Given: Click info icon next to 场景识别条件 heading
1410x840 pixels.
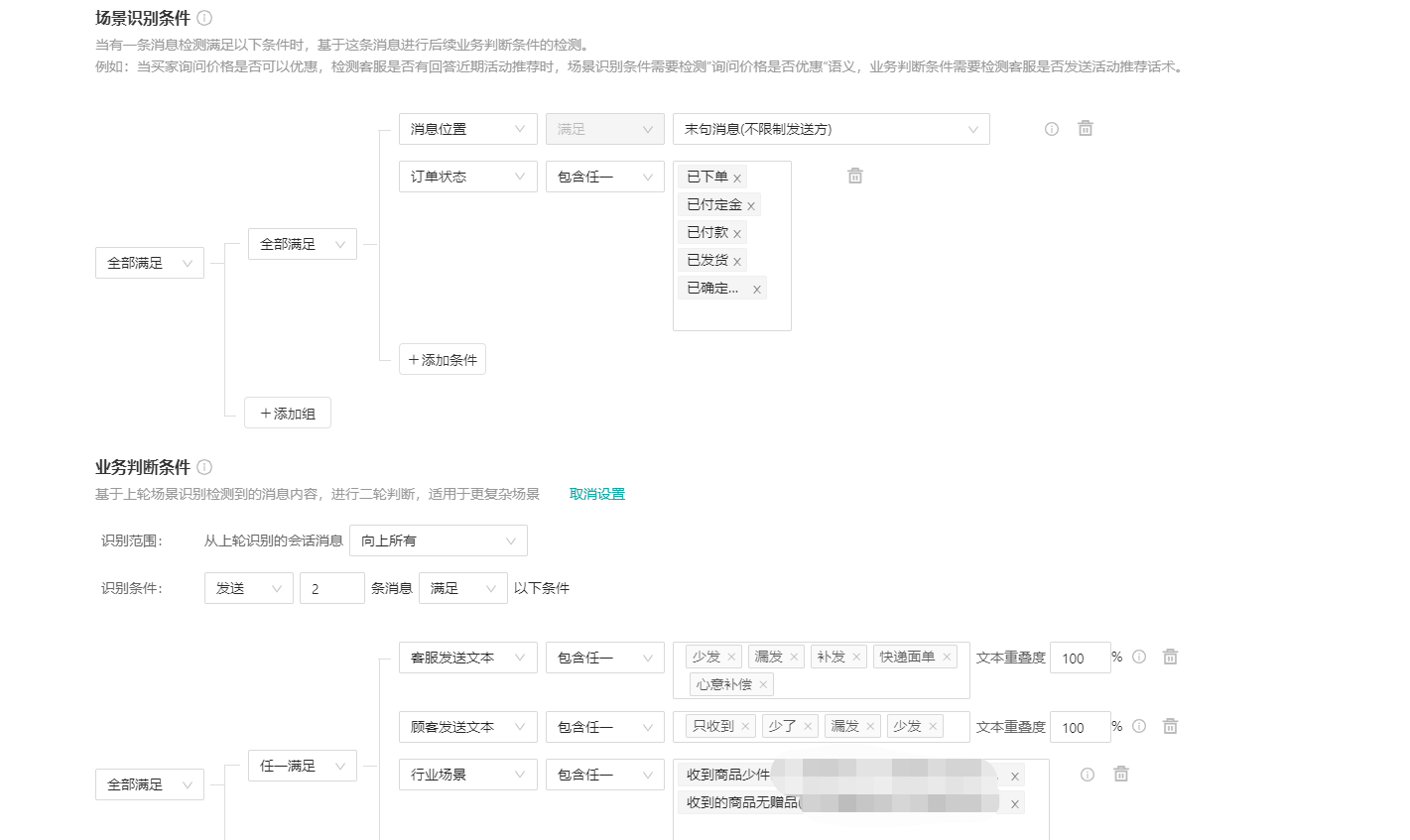Looking at the screenshot, I should [204, 18].
